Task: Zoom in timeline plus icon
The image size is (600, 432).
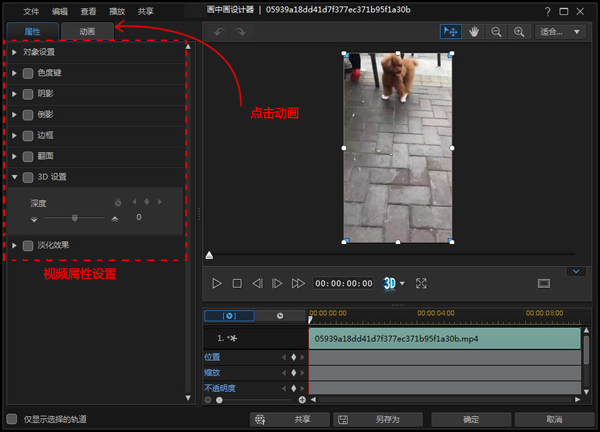Action: [302, 400]
